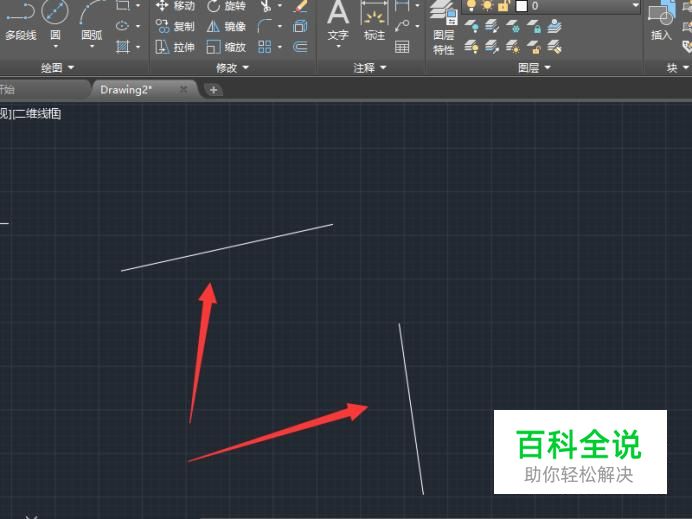Select the Polyline (多段线) tool
692x519 pixels.
[20, 21]
